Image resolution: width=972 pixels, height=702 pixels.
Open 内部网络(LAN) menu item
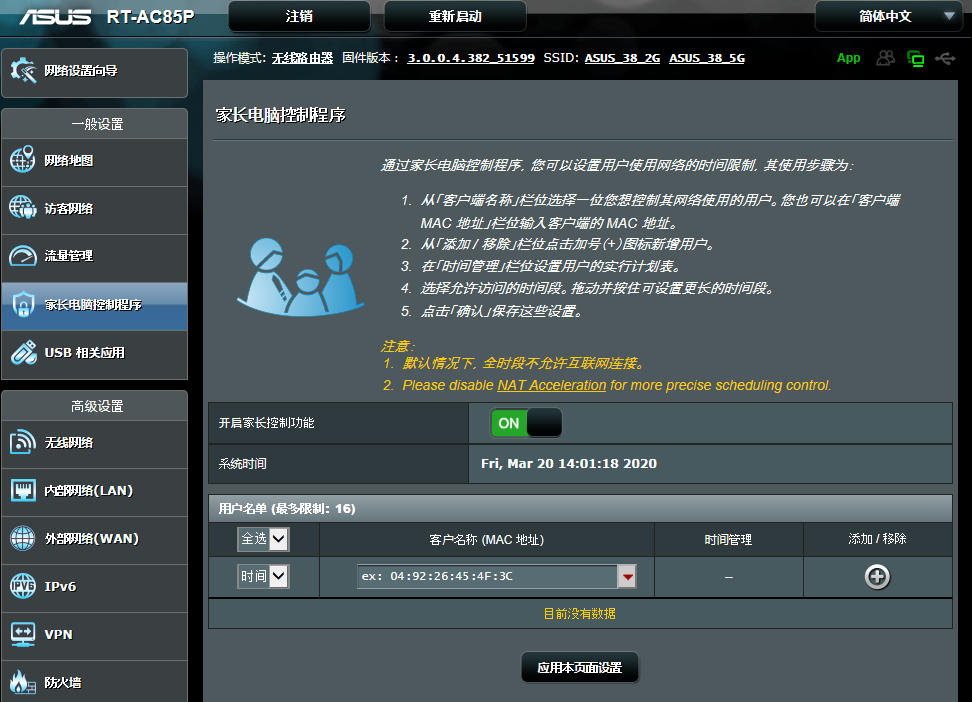[x=95, y=491]
